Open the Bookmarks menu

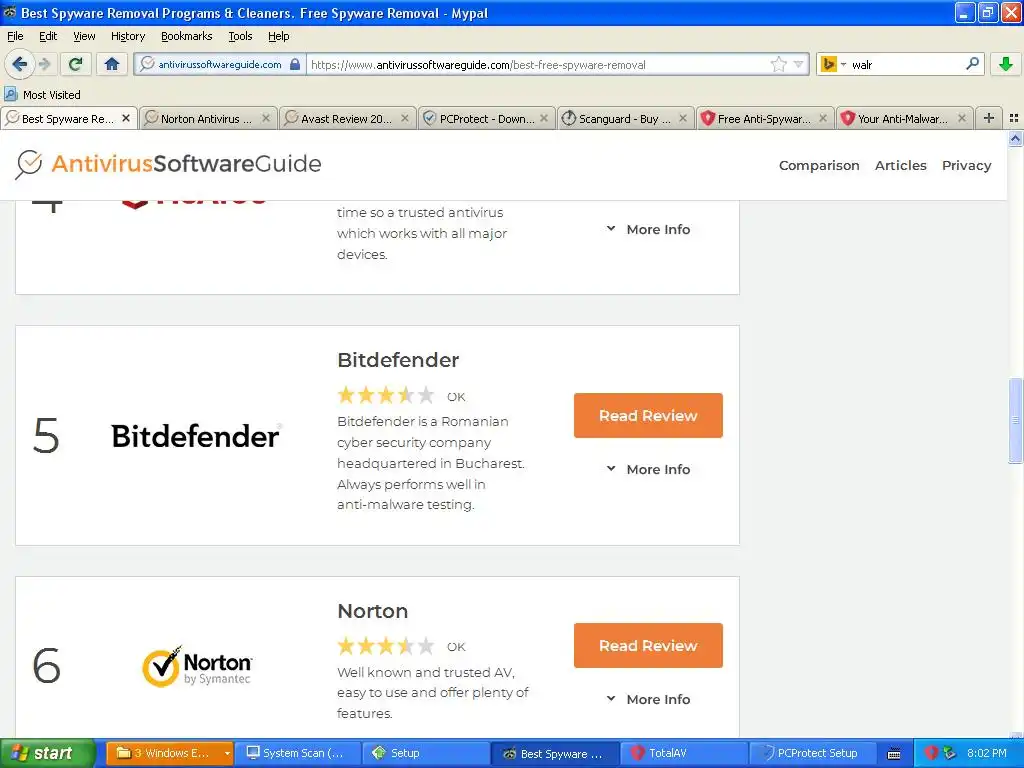pyautogui.click(x=187, y=36)
